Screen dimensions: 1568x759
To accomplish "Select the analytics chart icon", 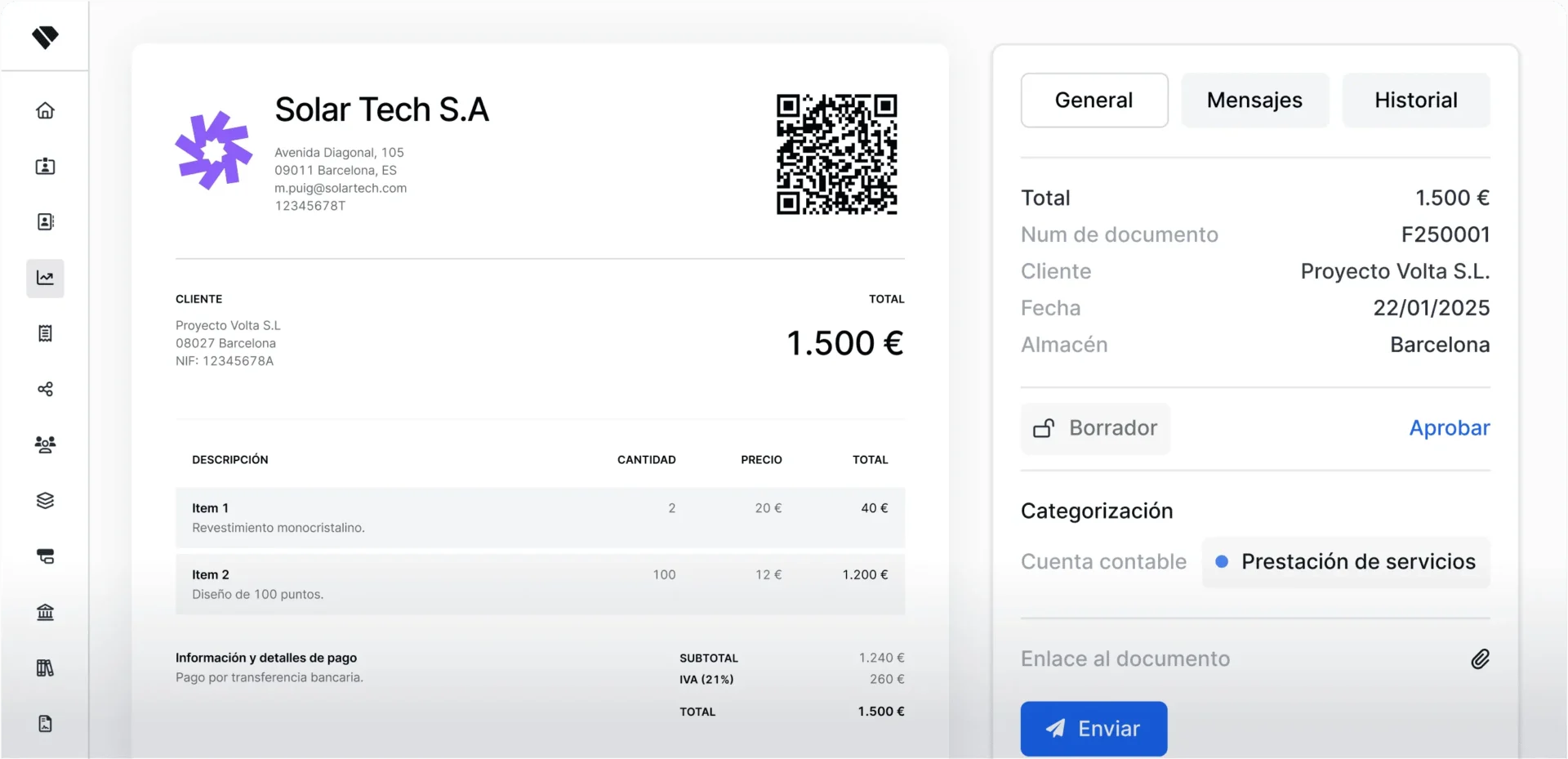I will point(46,278).
